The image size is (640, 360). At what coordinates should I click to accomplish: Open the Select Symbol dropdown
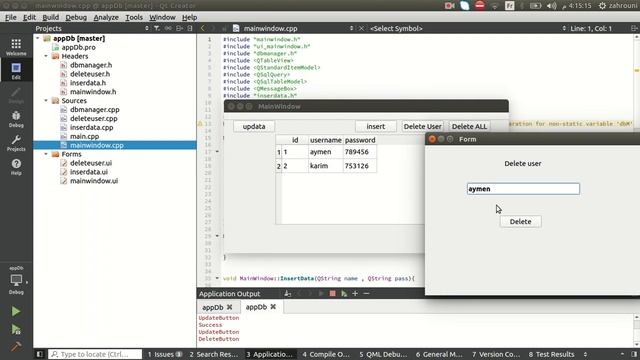tap(564, 28)
